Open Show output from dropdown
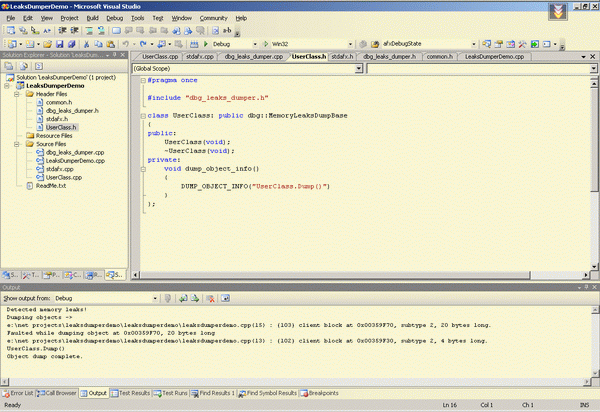600x412 pixels. point(155,298)
